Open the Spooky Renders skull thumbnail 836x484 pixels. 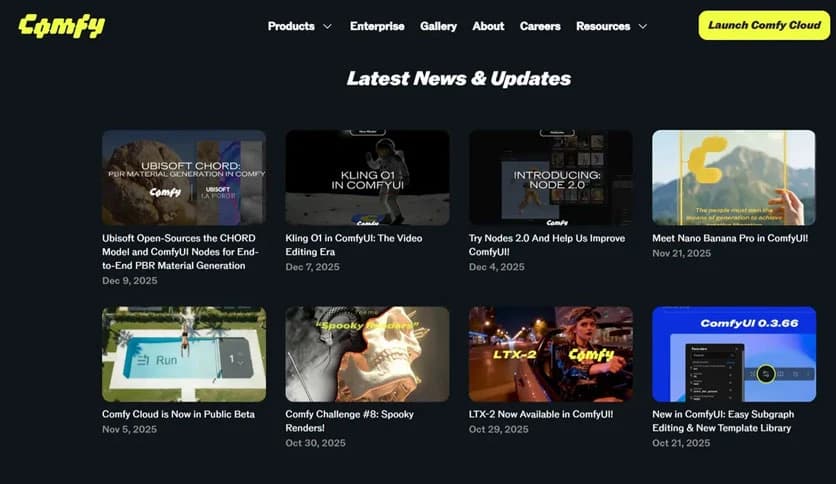click(367, 354)
